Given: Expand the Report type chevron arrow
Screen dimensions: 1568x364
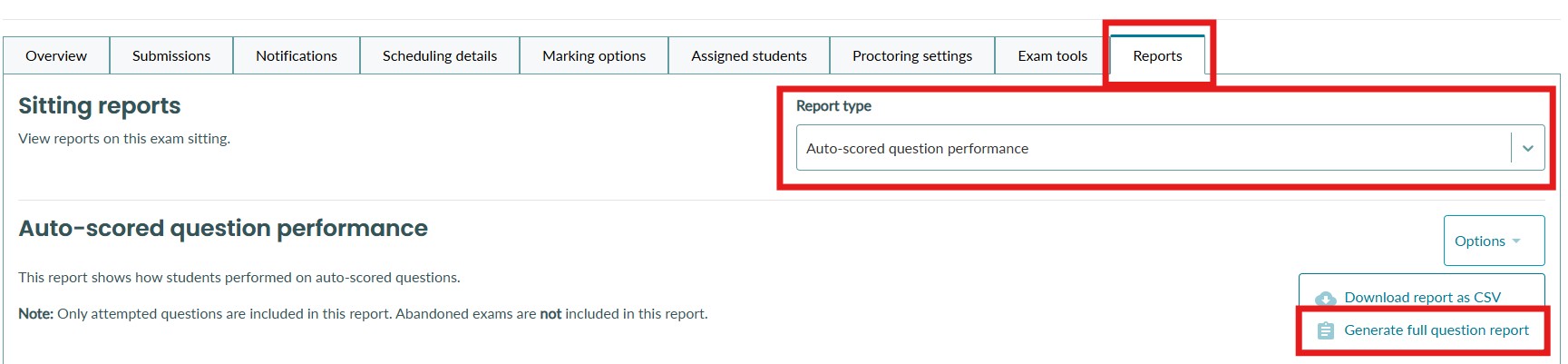Looking at the screenshot, I should point(1527,148).
